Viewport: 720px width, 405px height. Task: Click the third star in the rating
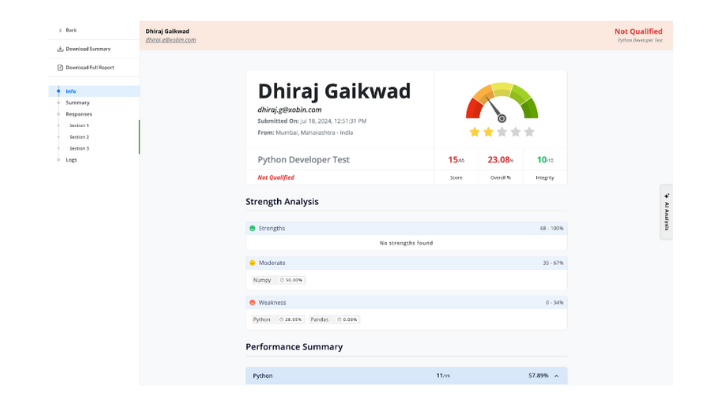coord(502,131)
